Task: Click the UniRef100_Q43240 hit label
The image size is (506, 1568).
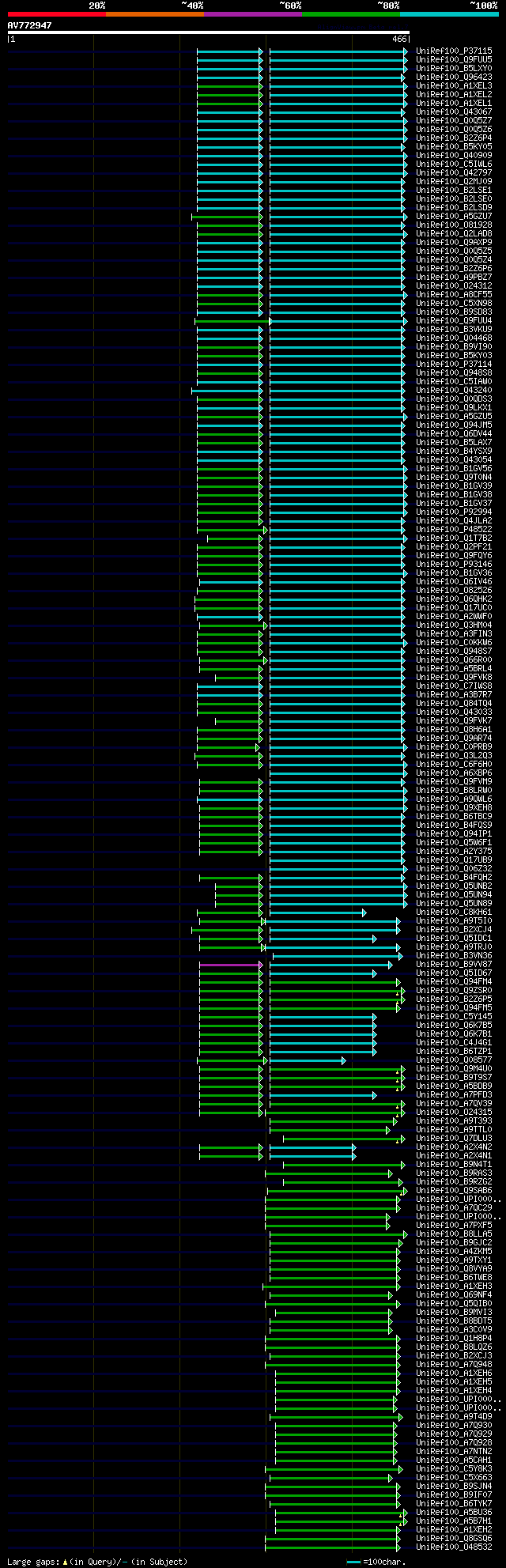Action: coord(454,391)
